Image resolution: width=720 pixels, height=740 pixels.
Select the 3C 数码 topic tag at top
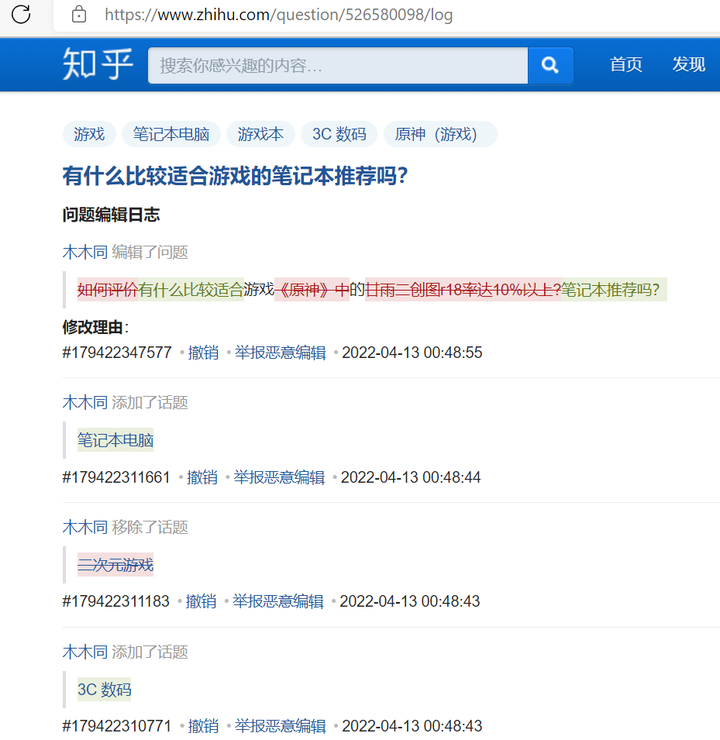(339, 134)
